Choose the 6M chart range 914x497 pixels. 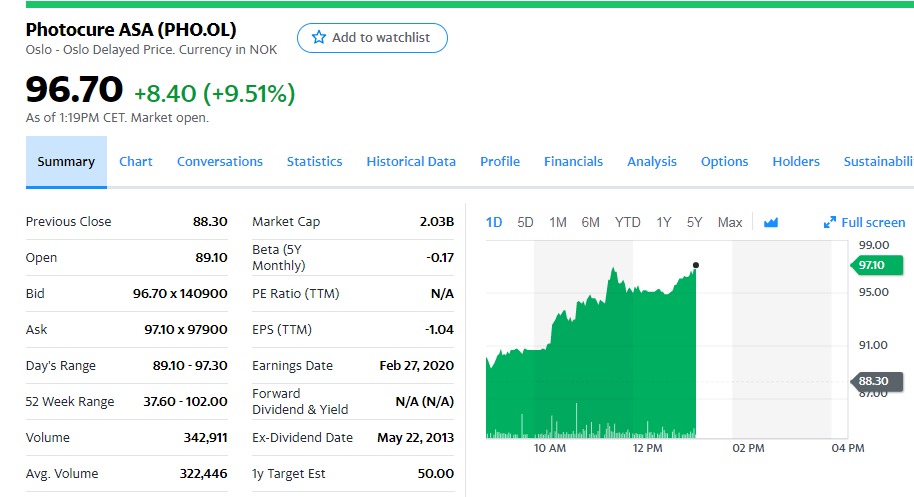pyautogui.click(x=591, y=222)
